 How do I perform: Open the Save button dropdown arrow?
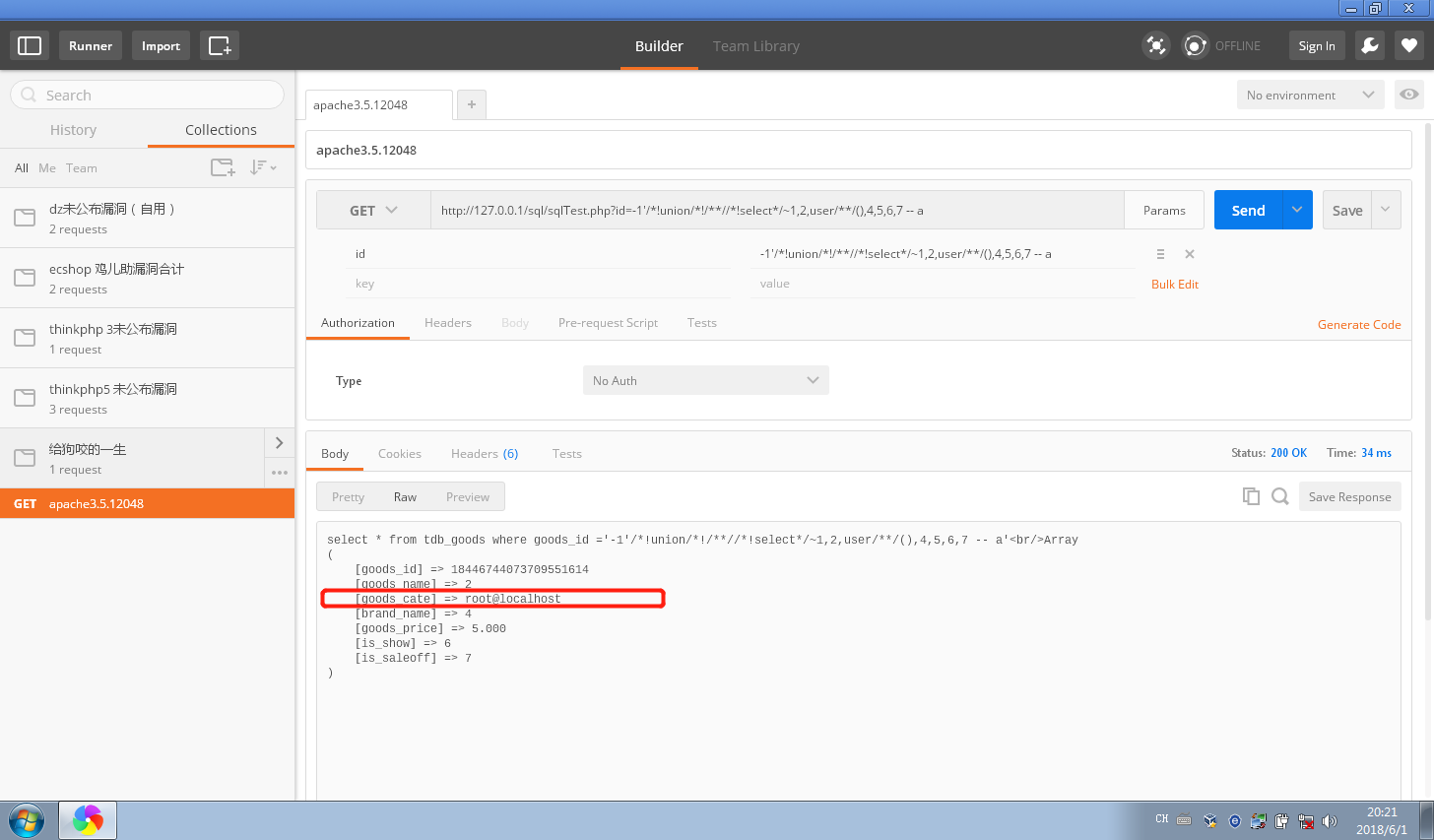click(1386, 210)
